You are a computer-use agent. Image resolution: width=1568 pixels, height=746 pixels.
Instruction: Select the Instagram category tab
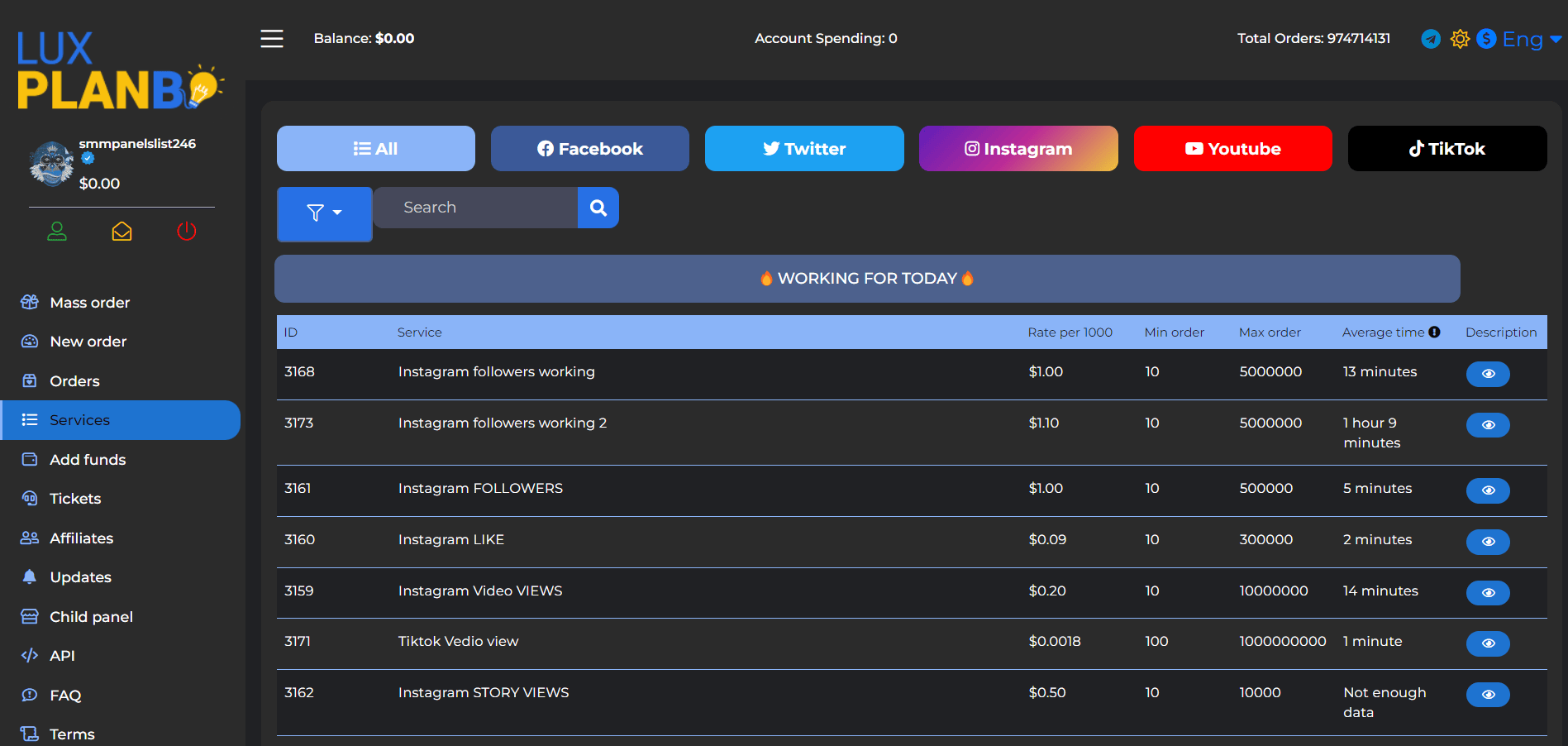coord(1018,149)
